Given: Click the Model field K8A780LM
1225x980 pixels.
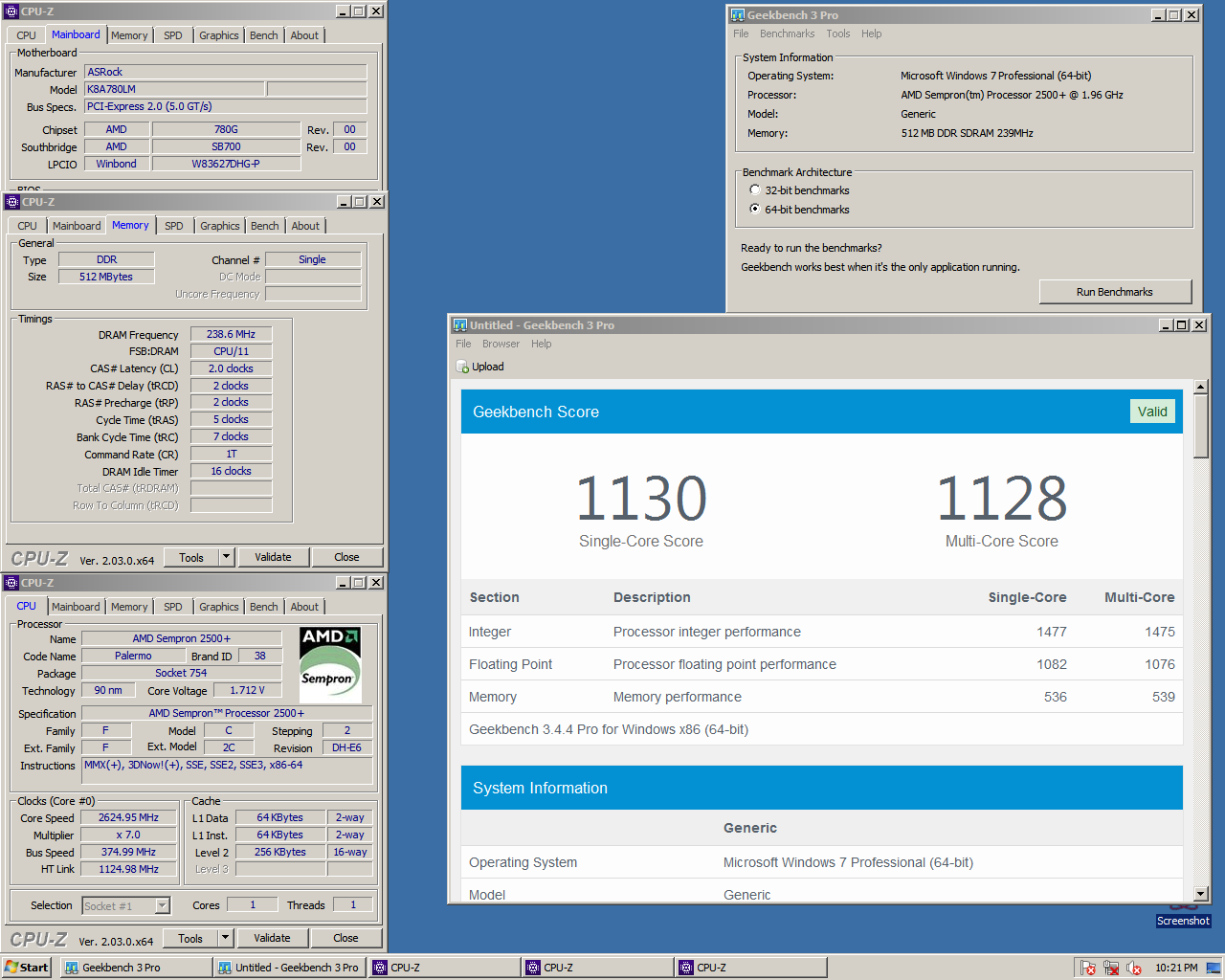Looking at the screenshot, I should click(174, 89).
